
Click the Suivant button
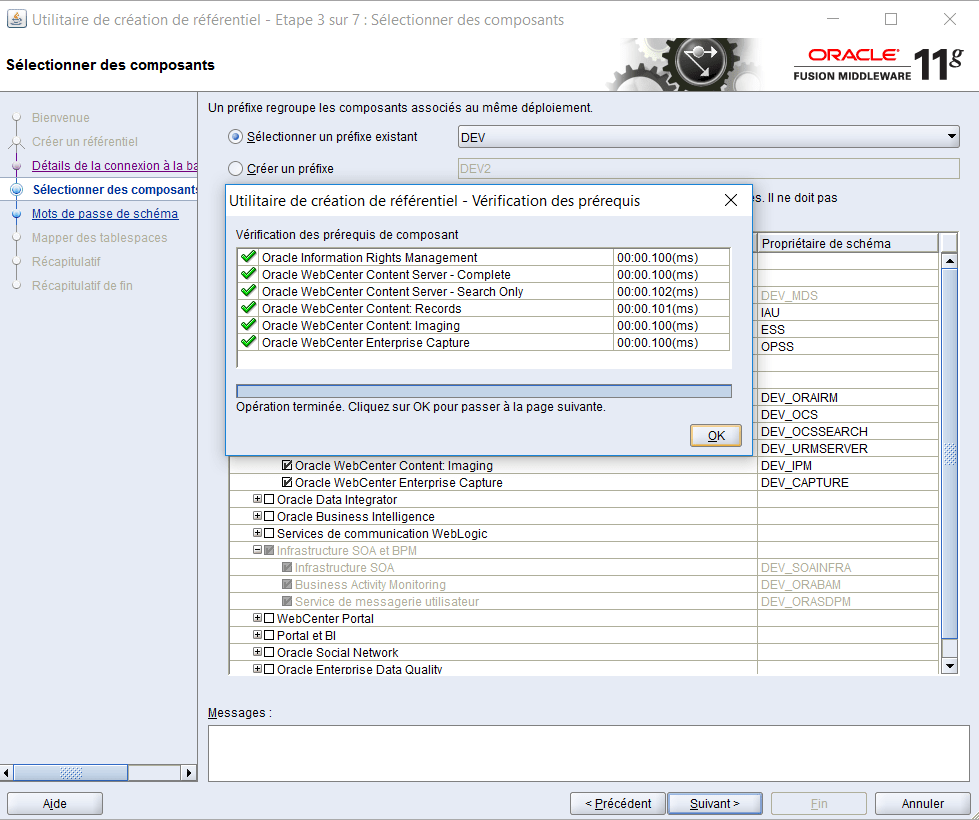click(715, 804)
